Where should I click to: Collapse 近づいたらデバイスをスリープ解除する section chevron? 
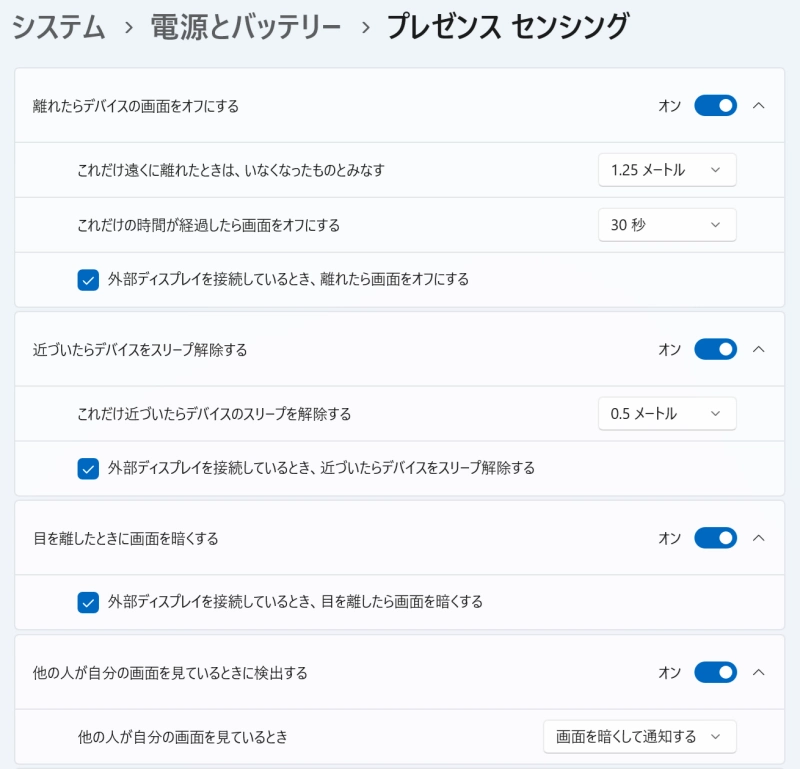pyautogui.click(x=759, y=350)
